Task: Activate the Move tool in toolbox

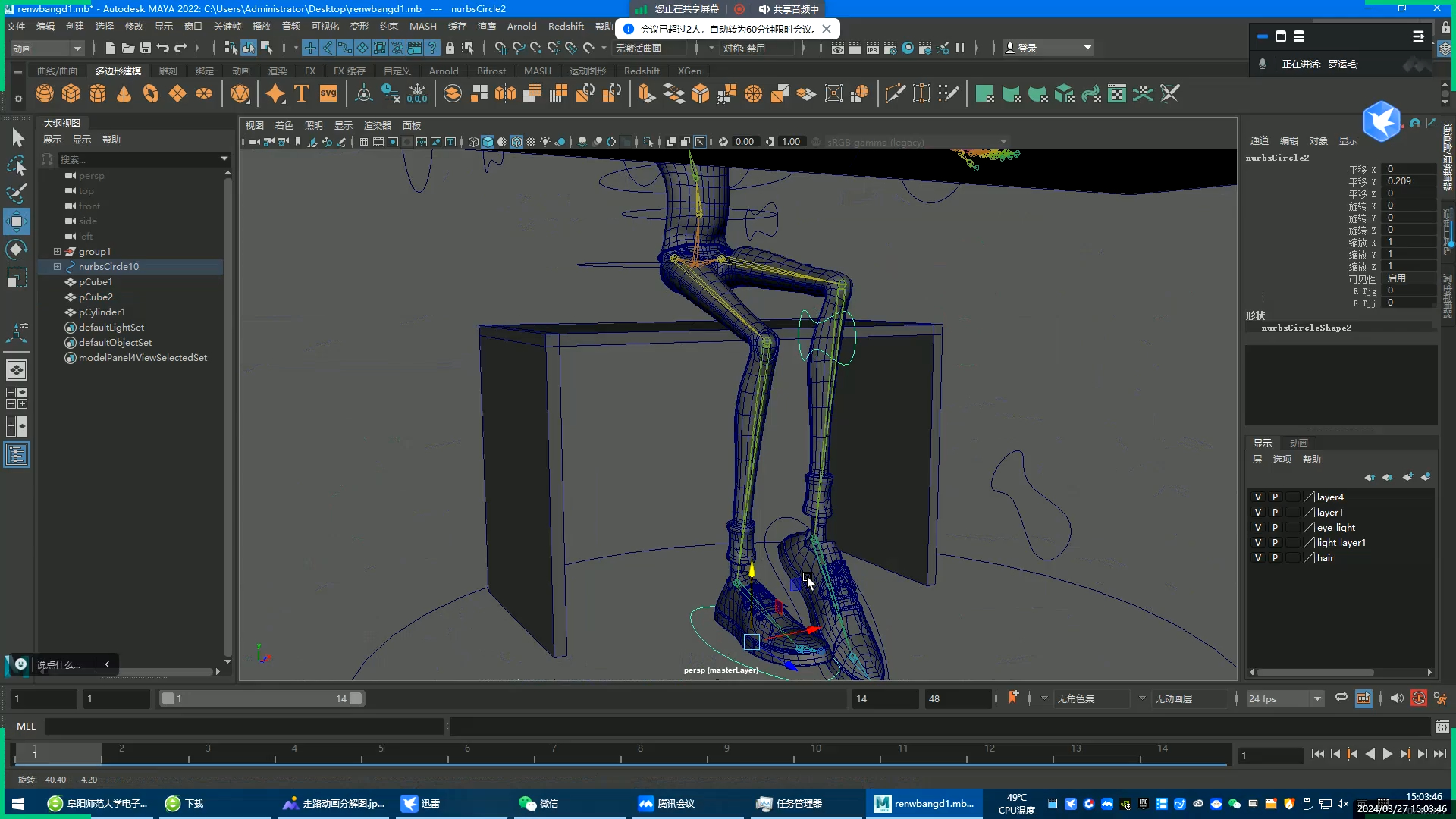Action: pos(17,221)
